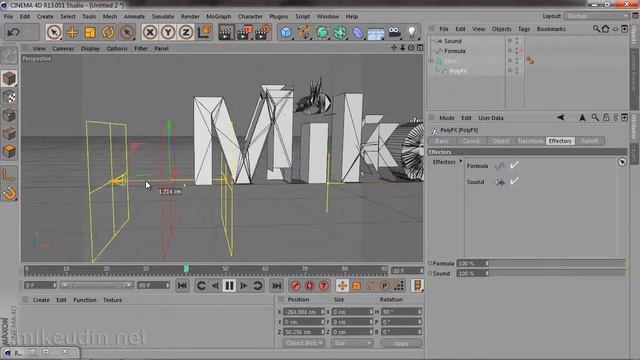Screen dimensions: 640x360
Task: Open the MoGraph array objects icon
Action: (x=340, y=32)
